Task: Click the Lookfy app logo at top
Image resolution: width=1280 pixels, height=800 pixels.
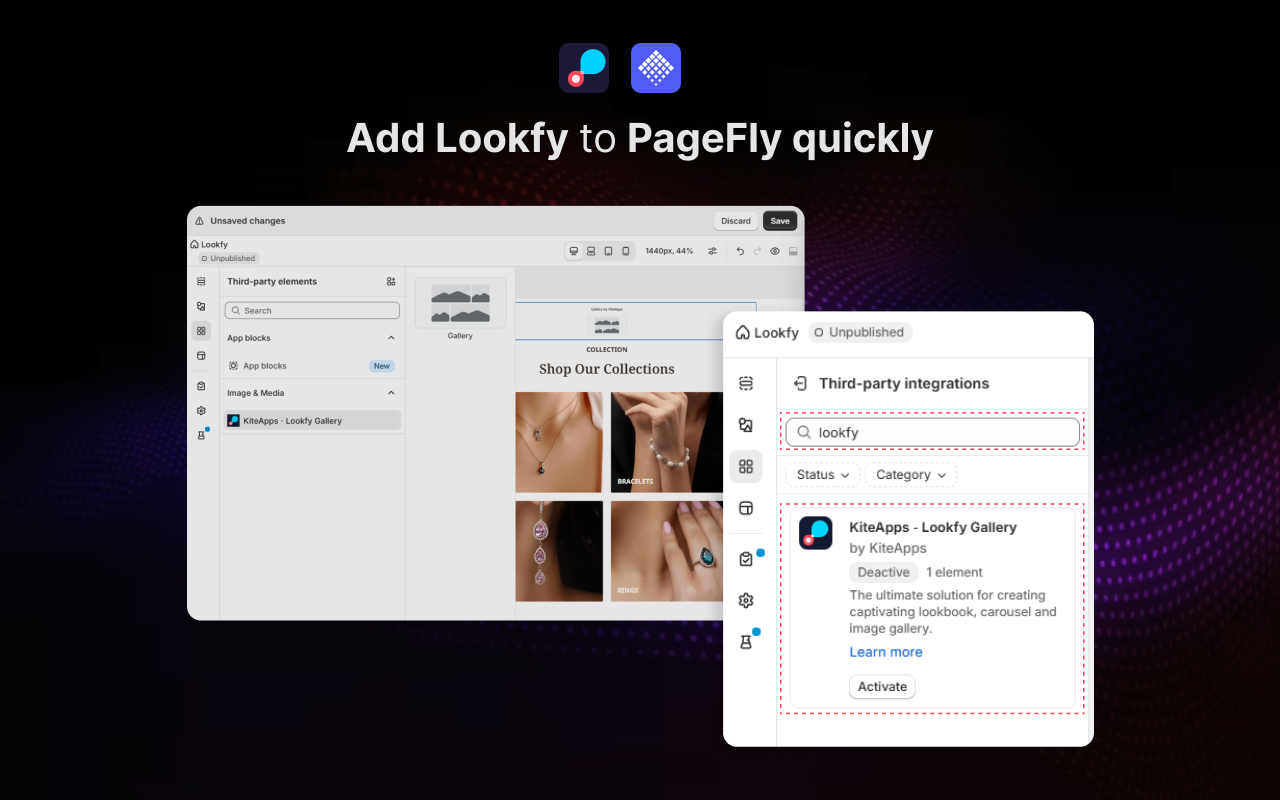Action: point(584,68)
